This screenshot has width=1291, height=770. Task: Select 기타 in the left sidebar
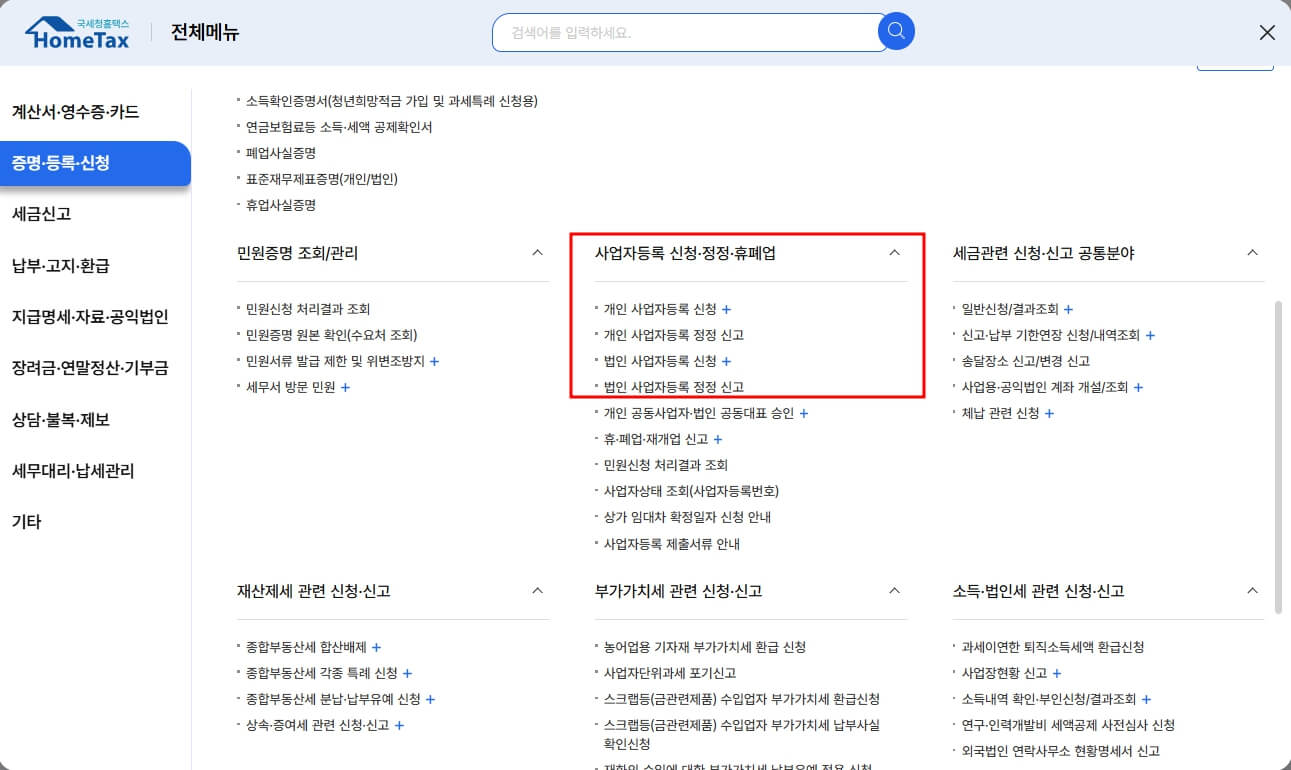click(x=26, y=521)
